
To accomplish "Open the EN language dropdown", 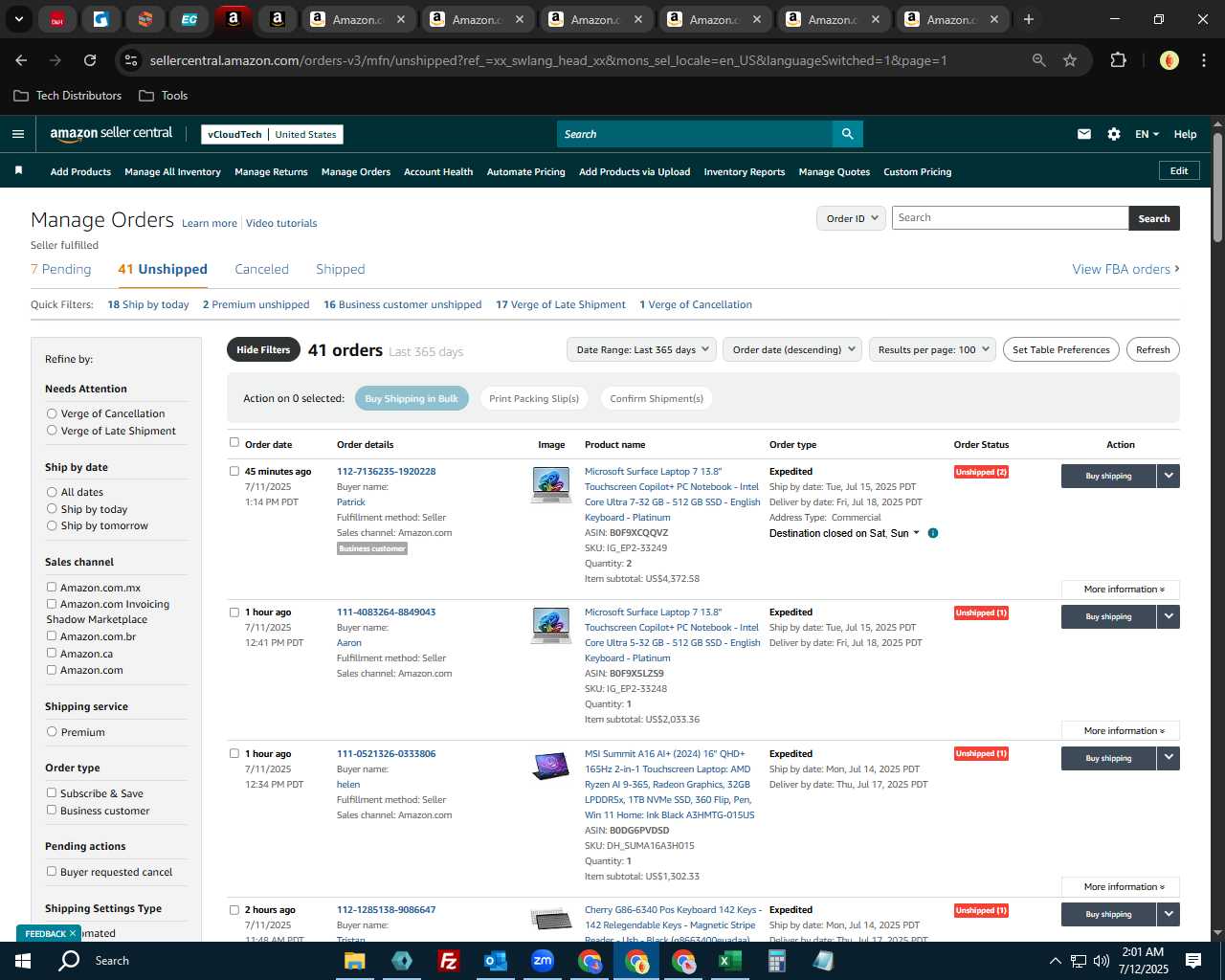I will point(1147,134).
